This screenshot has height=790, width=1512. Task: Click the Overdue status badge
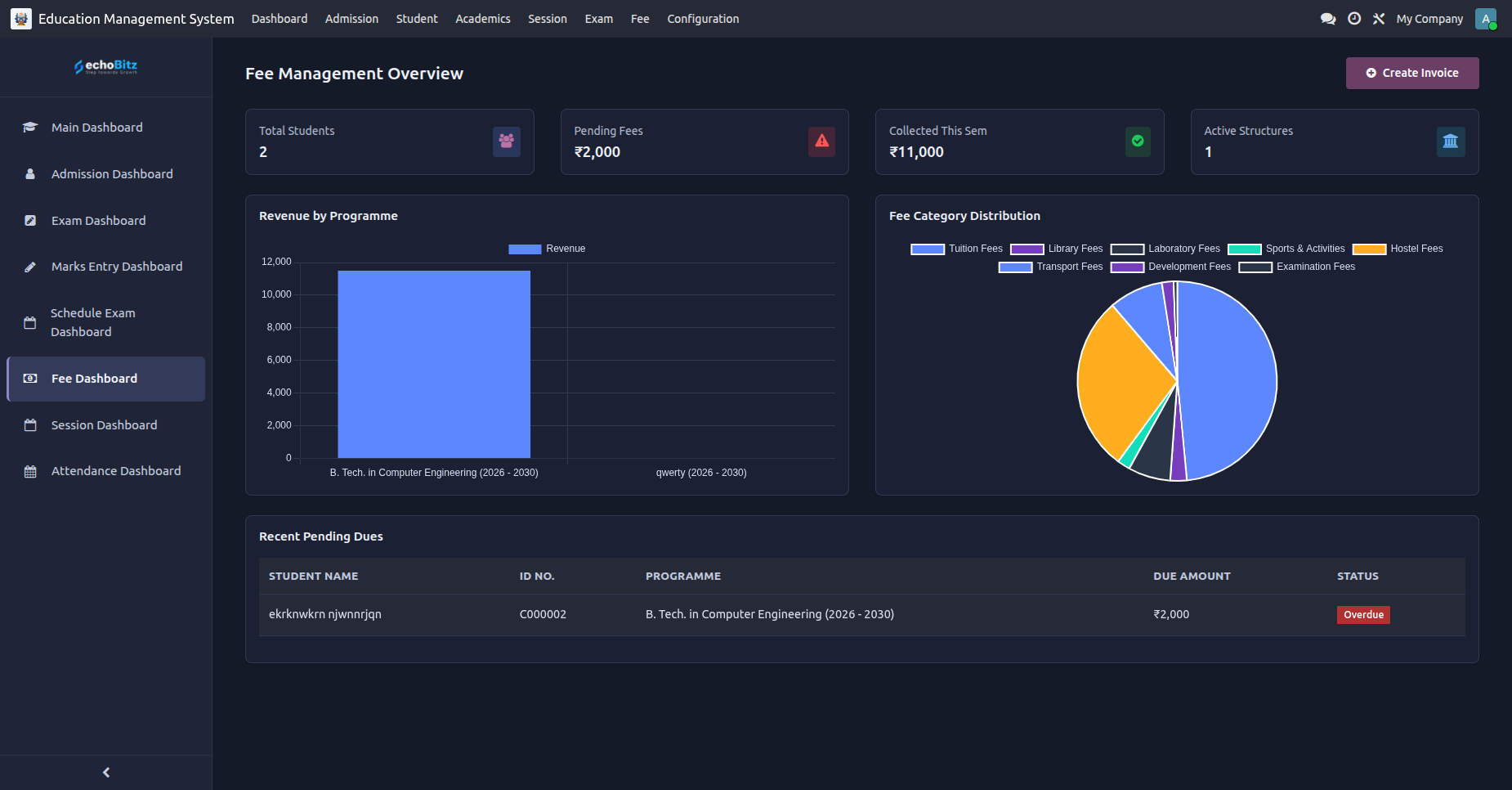(x=1363, y=615)
